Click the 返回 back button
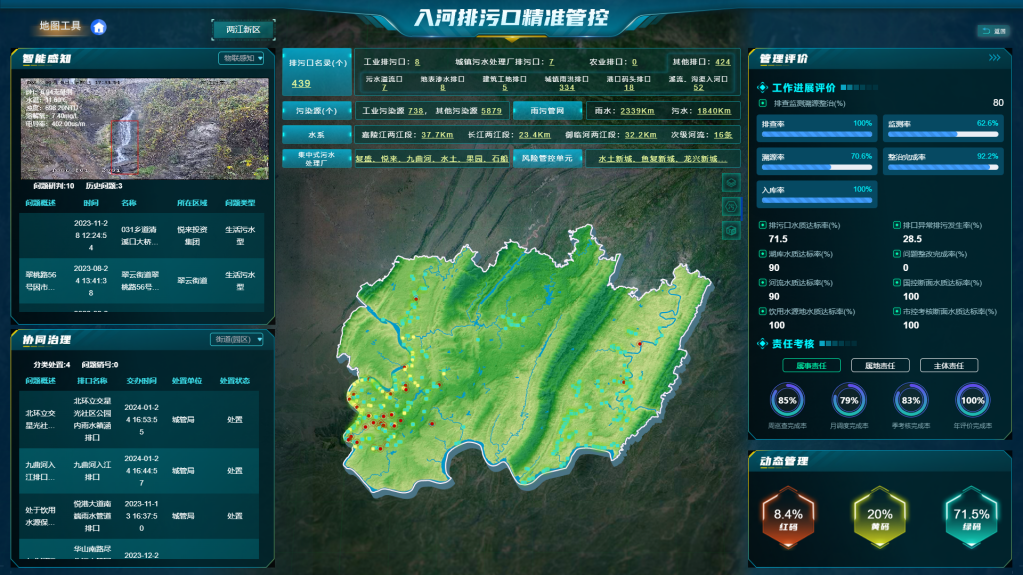The image size is (1023, 575). pos(993,31)
